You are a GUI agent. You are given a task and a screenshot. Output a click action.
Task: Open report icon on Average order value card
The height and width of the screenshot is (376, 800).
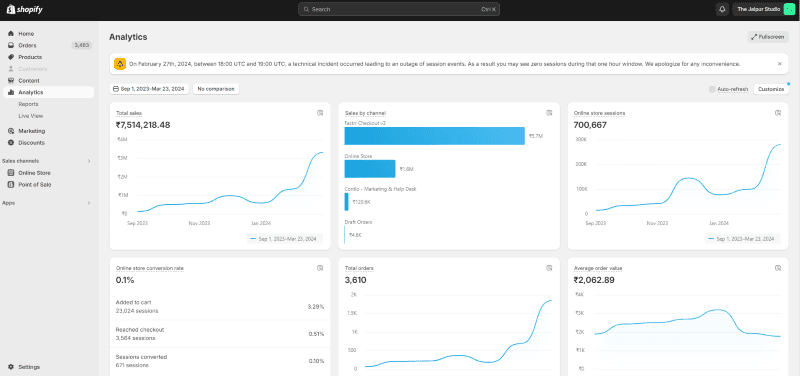pyautogui.click(x=778, y=268)
